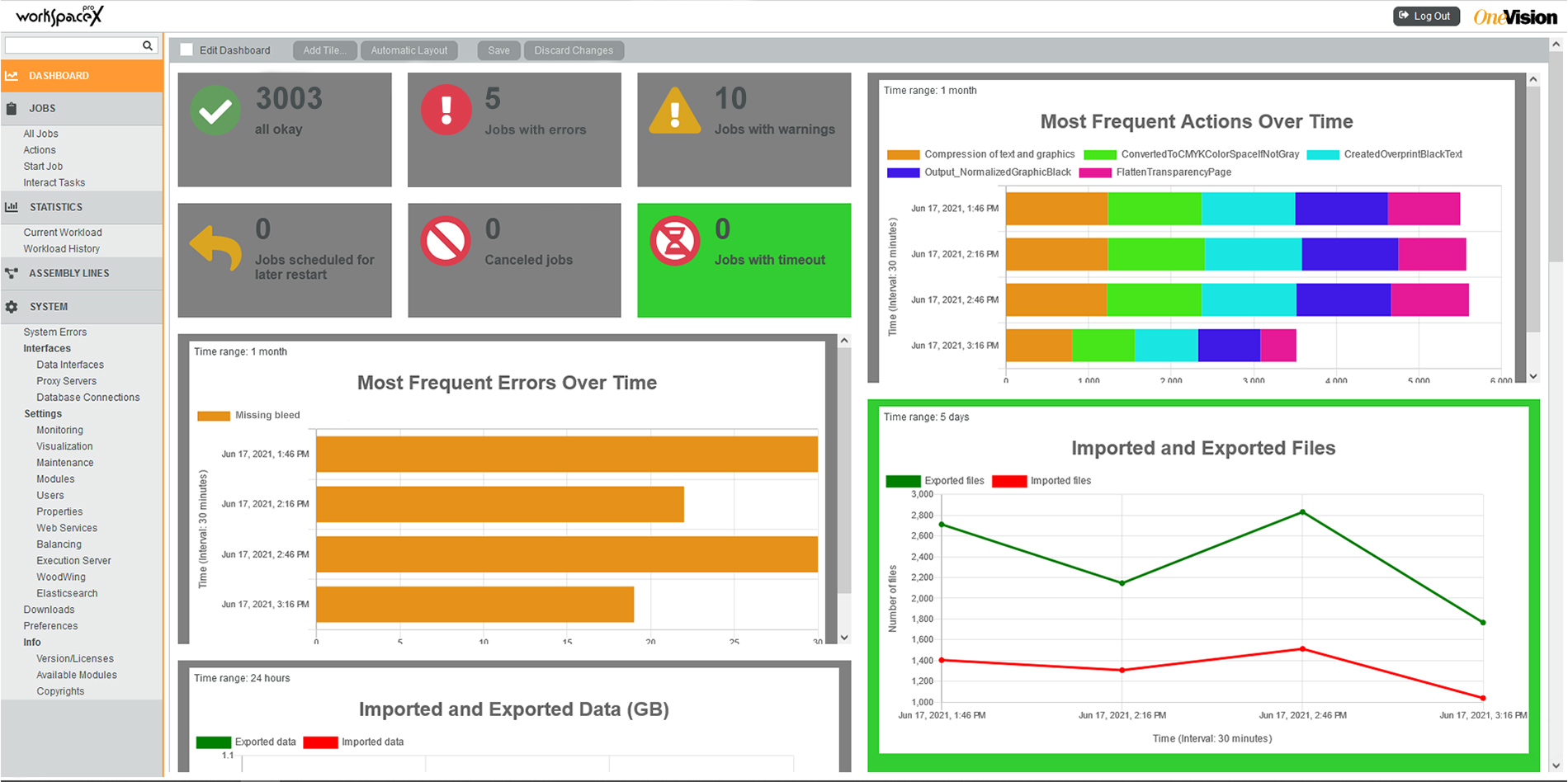Expand the Info section in the sidebar
1568x782 pixels.
31,642
